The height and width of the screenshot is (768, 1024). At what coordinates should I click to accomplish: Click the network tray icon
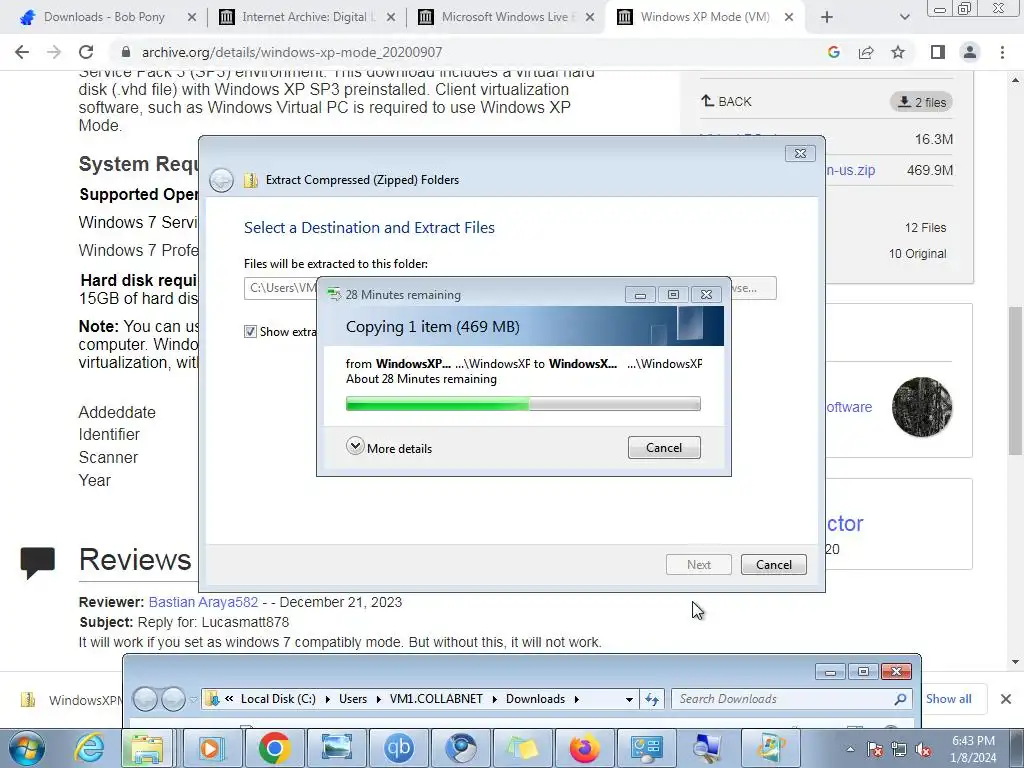point(899,750)
